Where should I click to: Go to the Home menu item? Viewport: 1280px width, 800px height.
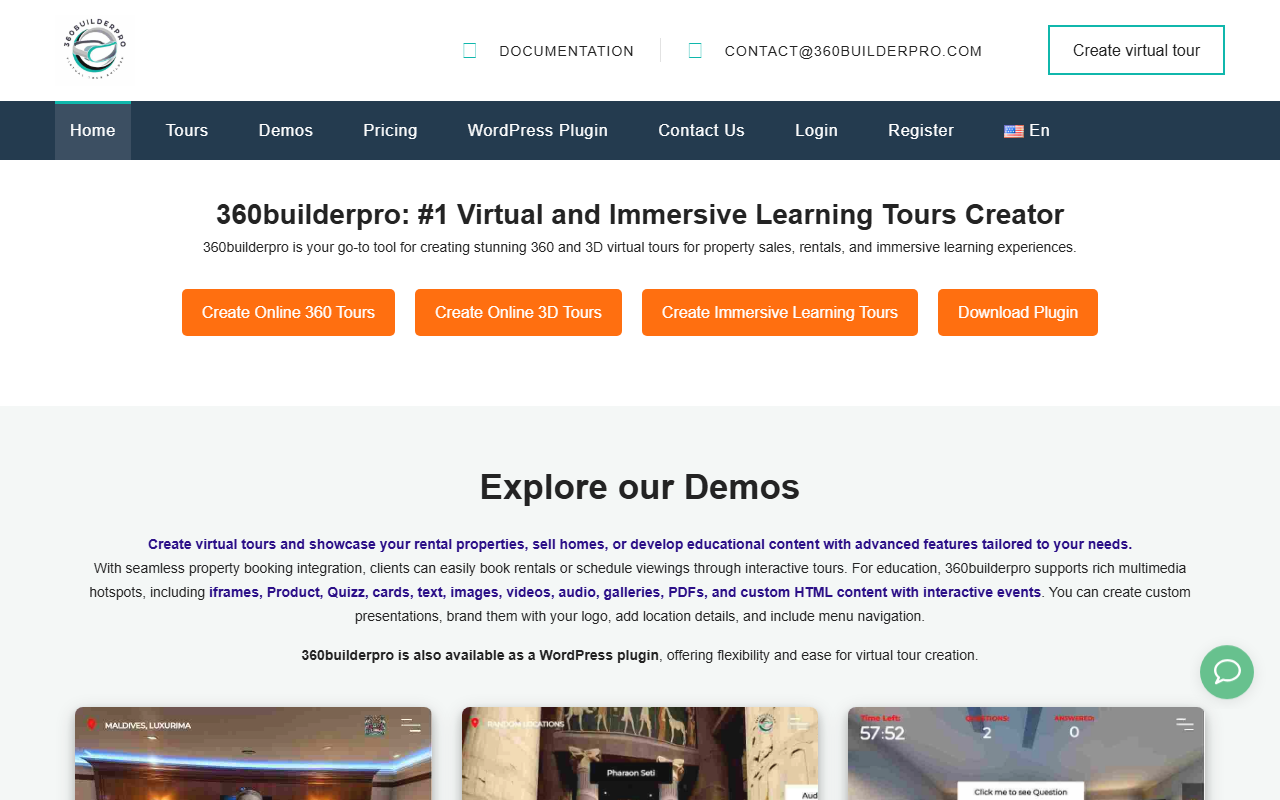[x=93, y=130]
